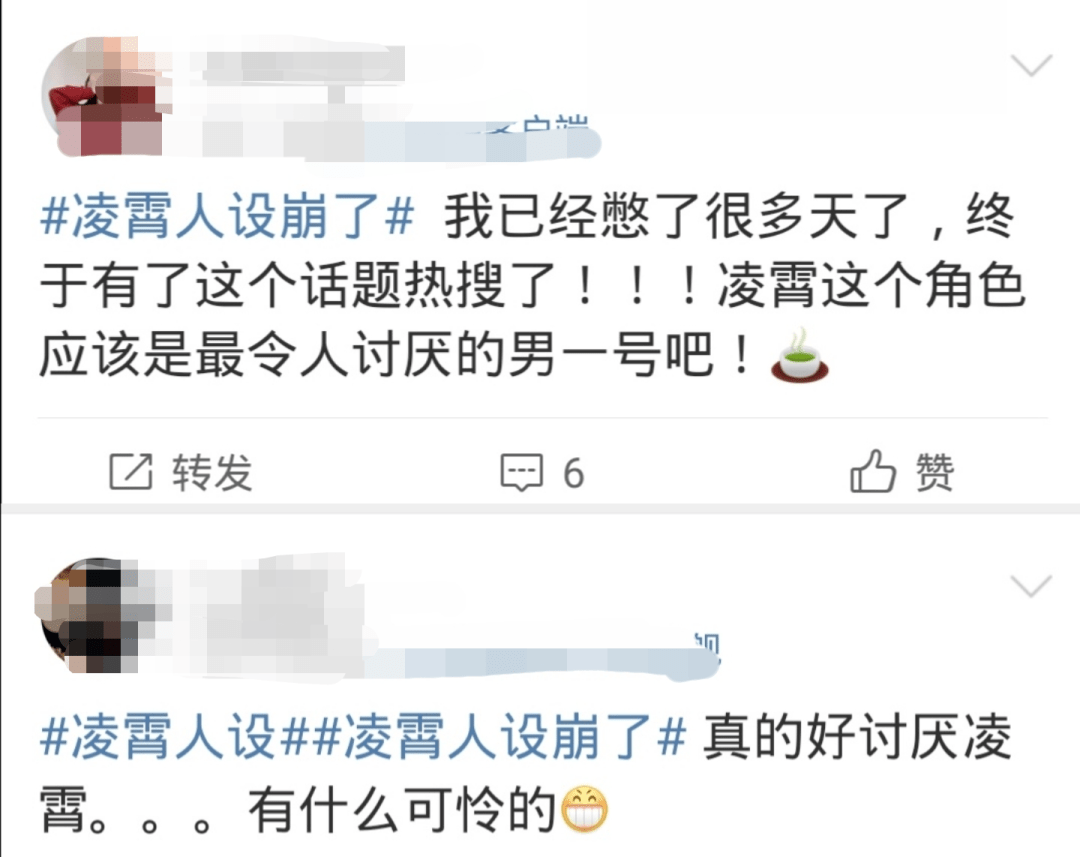Like first post with thumbs-up icon
The height and width of the screenshot is (857, 1080).
coord(873,471)
